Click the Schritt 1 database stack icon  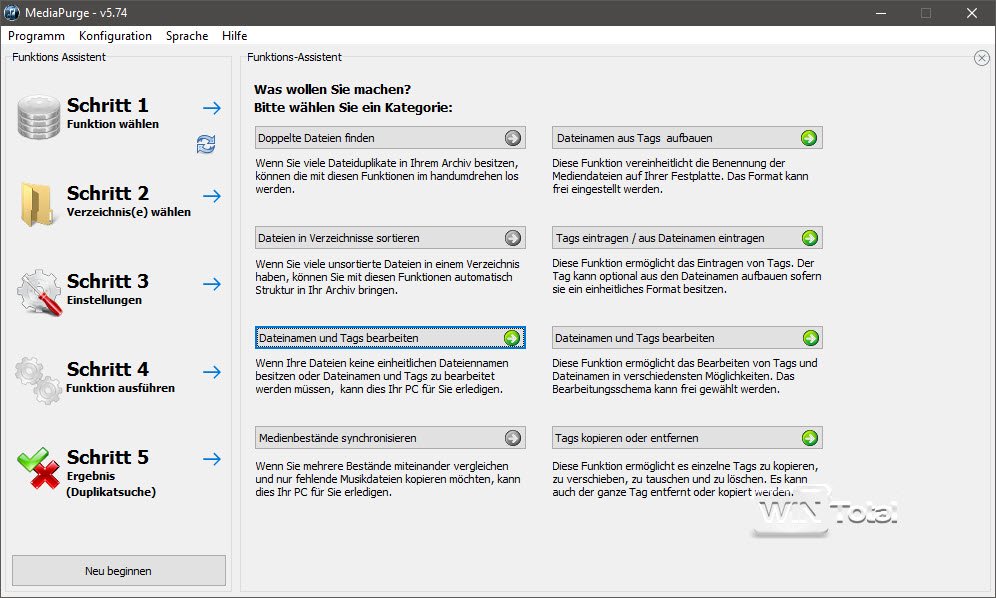(39, 117)
